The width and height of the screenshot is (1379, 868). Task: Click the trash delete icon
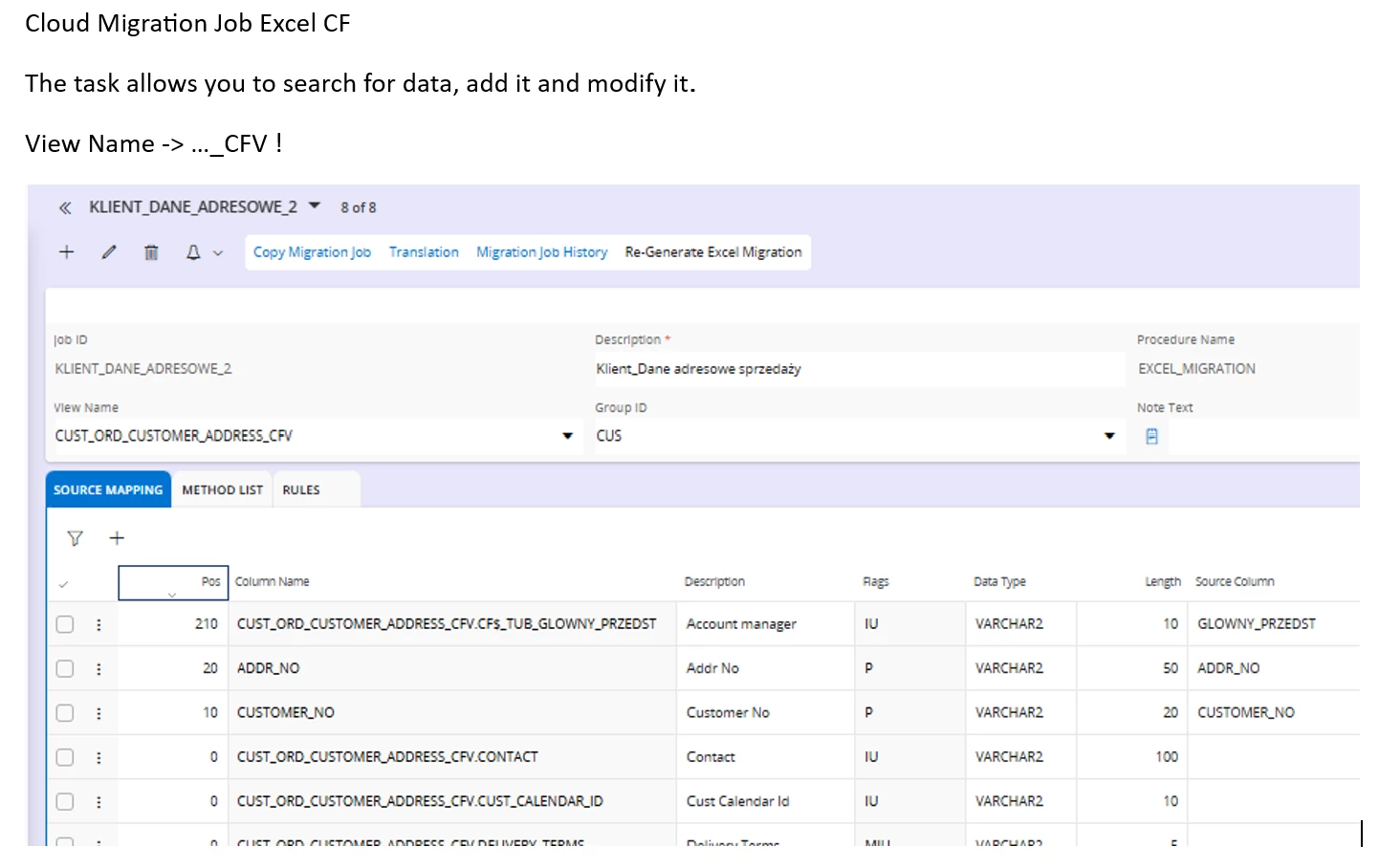point(151,252)
